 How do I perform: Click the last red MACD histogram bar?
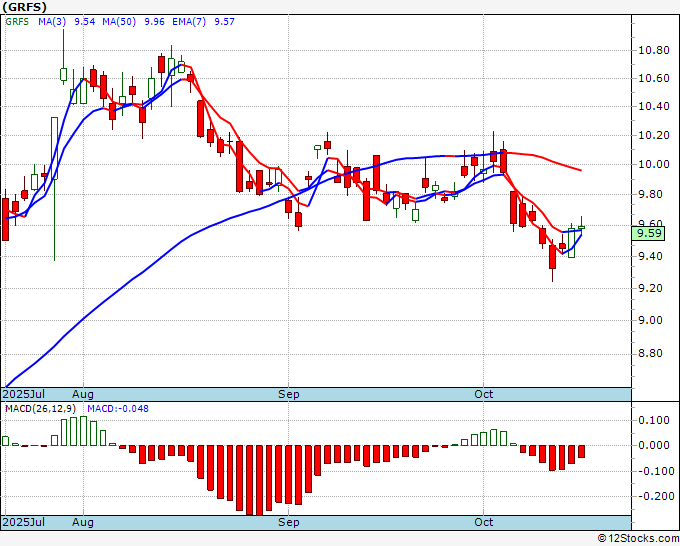(582, 451)
